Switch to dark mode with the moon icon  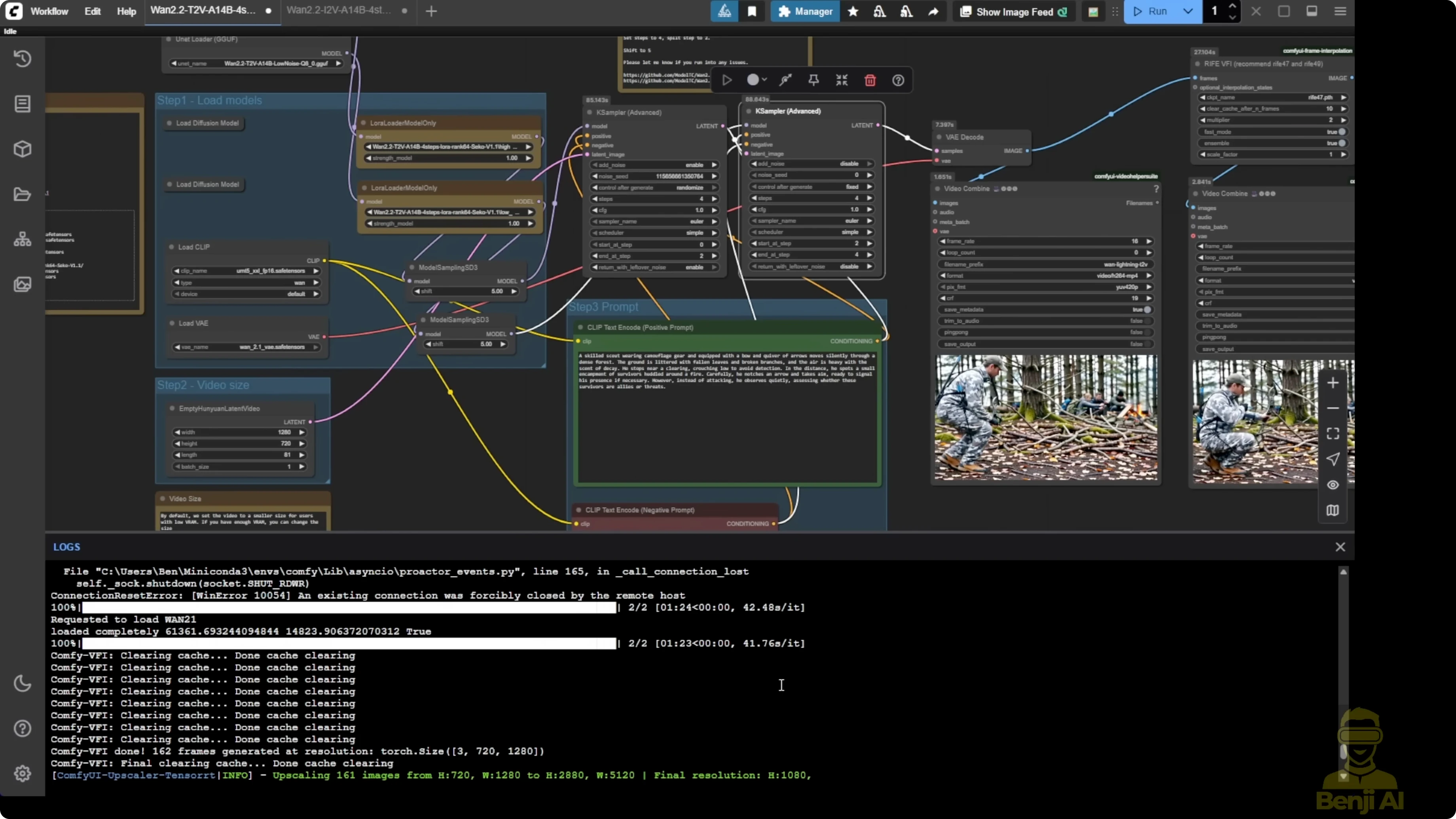(x=23, y=683)
